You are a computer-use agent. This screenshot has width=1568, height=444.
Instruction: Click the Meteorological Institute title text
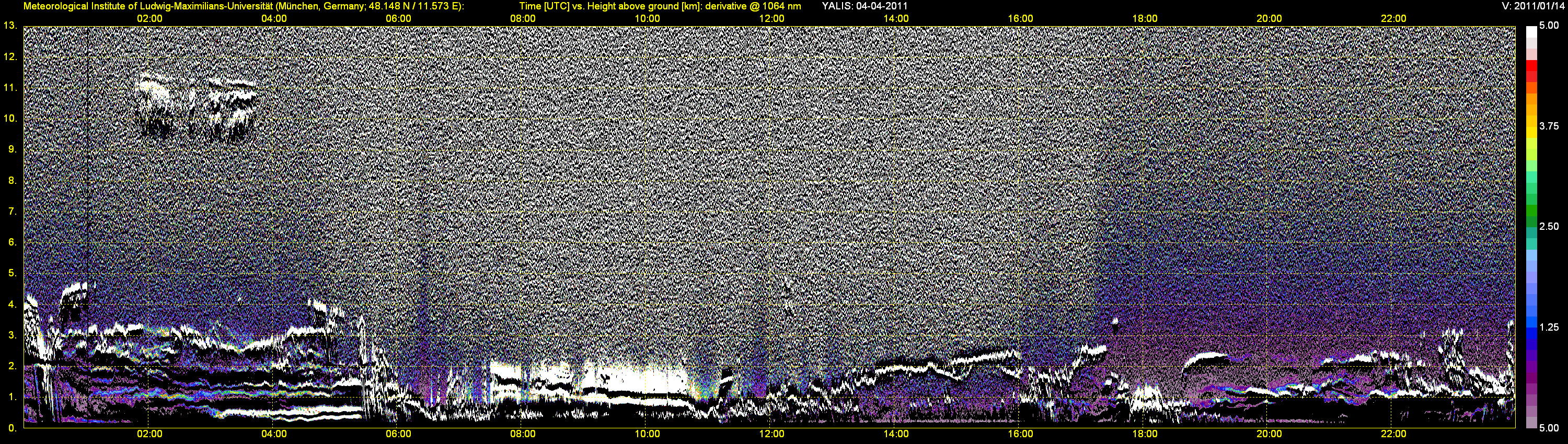244,6
